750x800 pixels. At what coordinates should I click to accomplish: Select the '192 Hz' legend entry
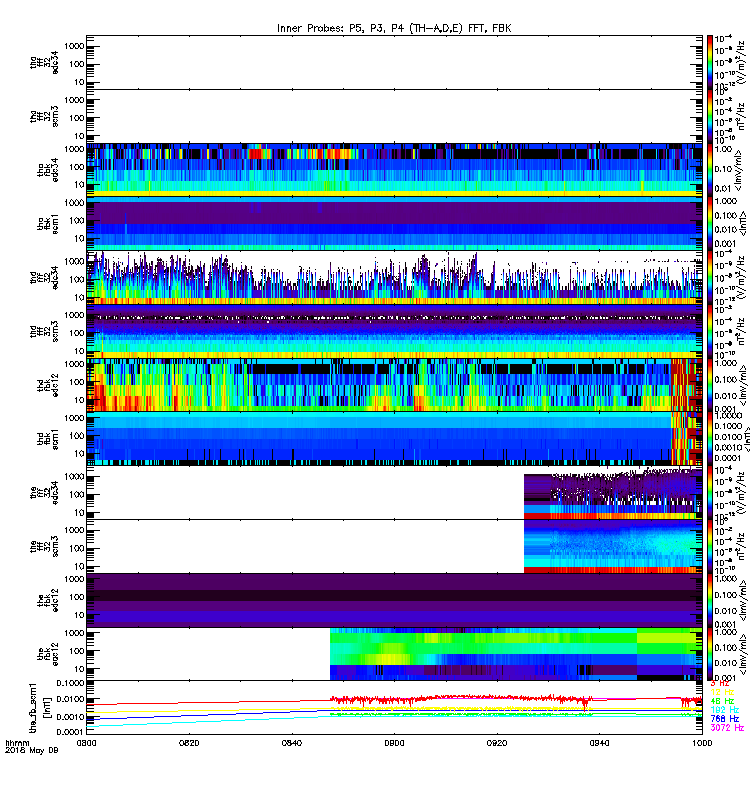(724, 710)
